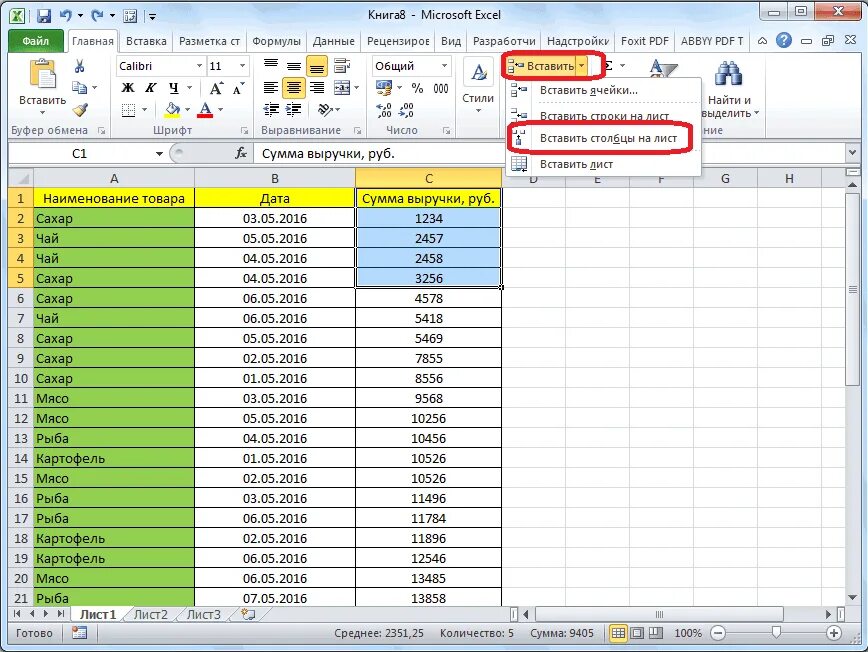Click the Undo arrow icon

coord(65,15)
